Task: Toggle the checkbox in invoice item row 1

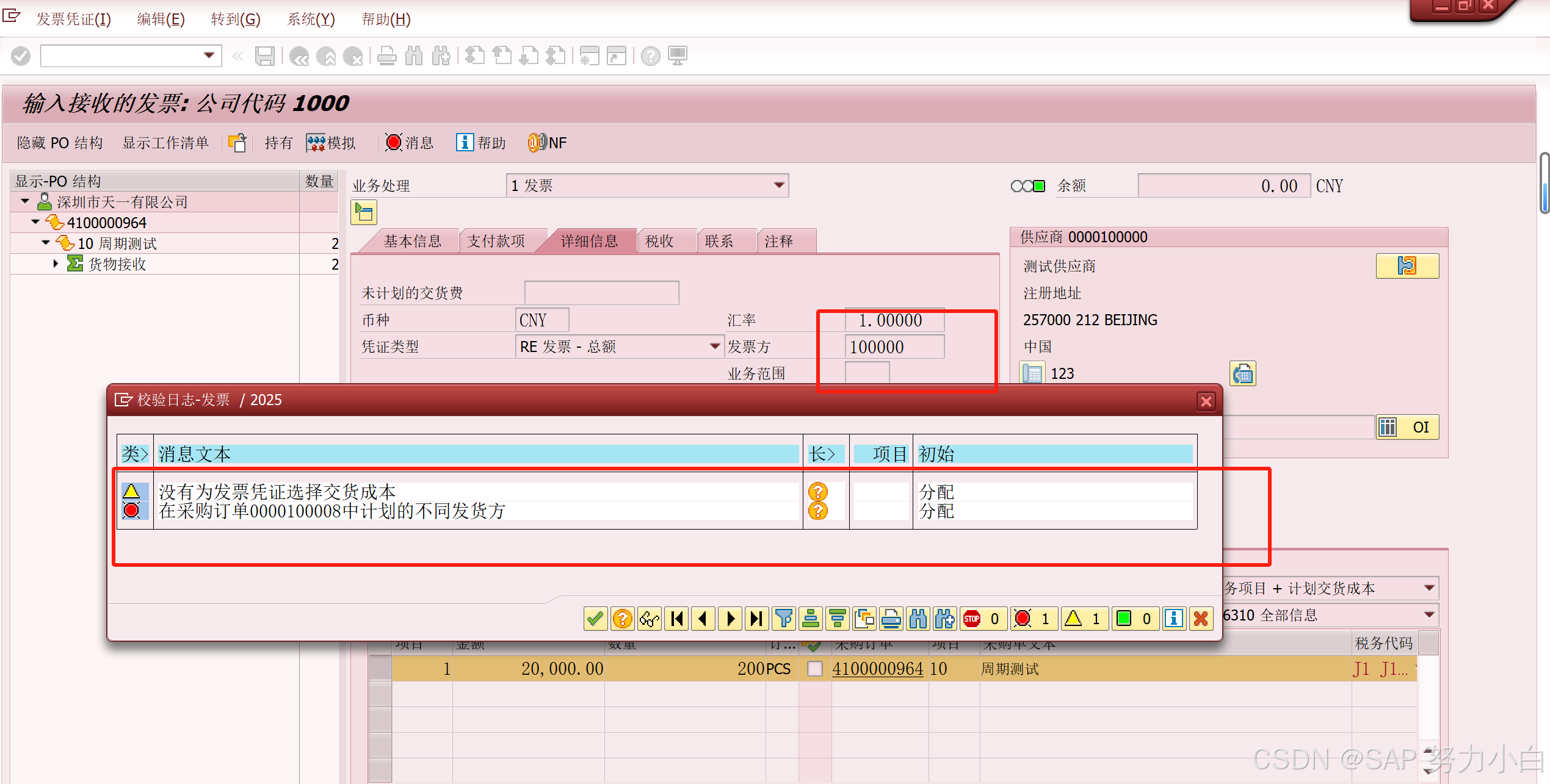Action: click(x=814, y=669)
